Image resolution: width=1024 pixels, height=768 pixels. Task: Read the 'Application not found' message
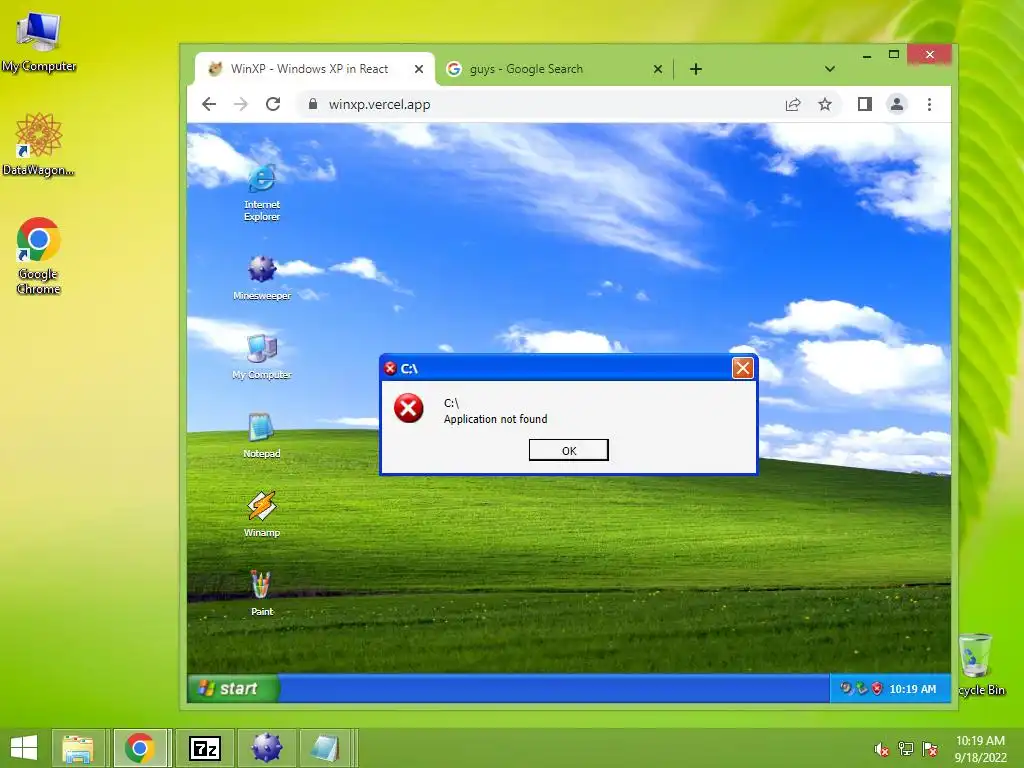[x=496, y=419]
